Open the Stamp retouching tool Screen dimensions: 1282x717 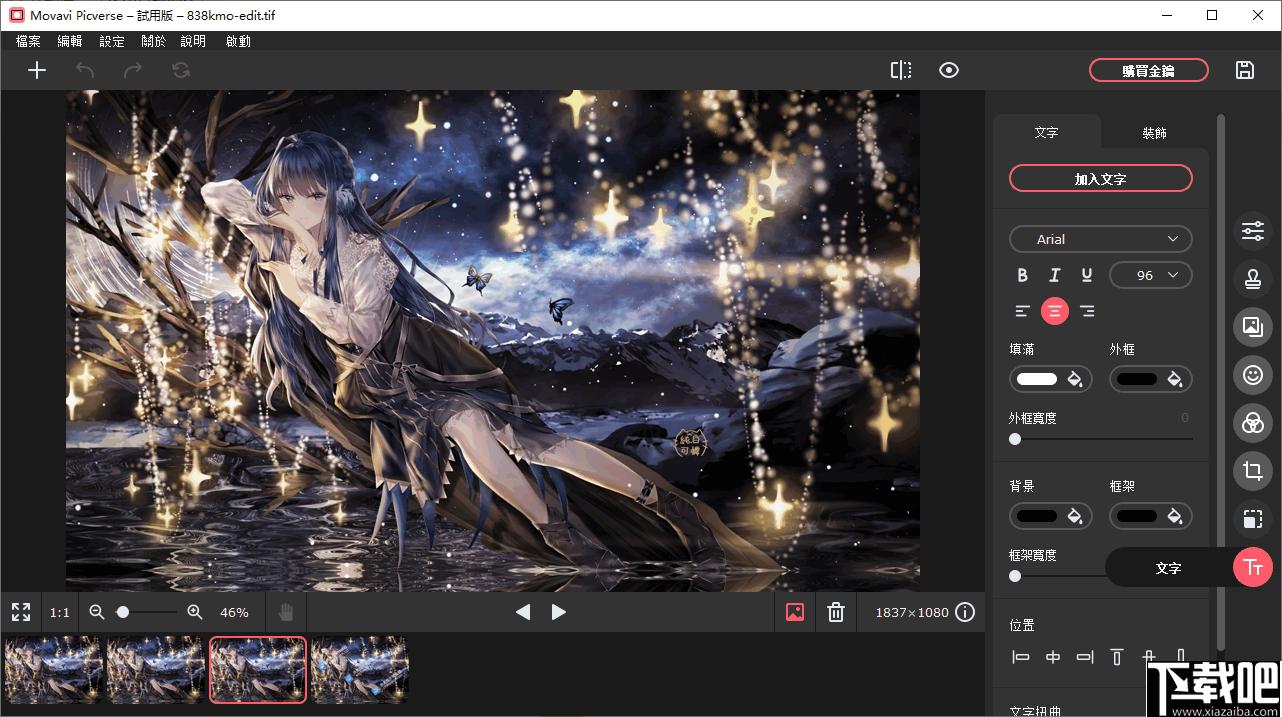1252,279
